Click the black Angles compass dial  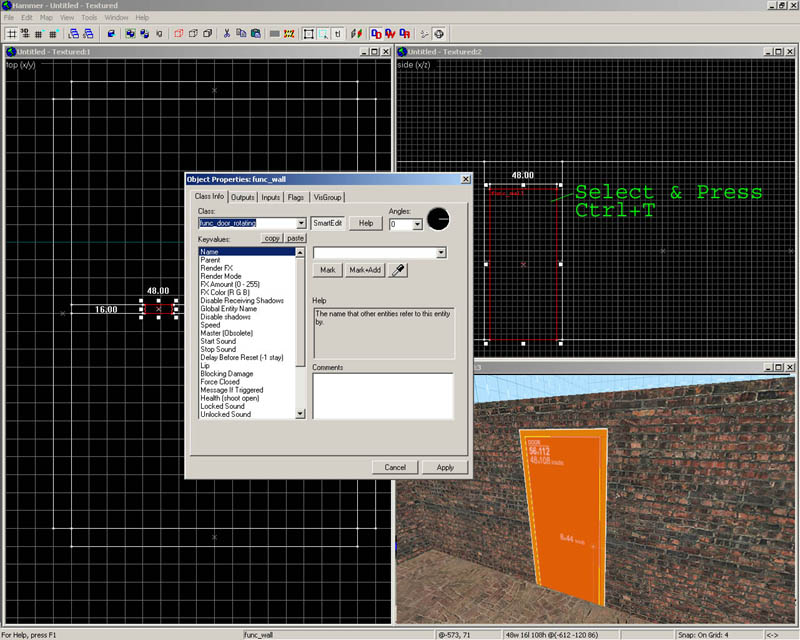click(438, 219)
